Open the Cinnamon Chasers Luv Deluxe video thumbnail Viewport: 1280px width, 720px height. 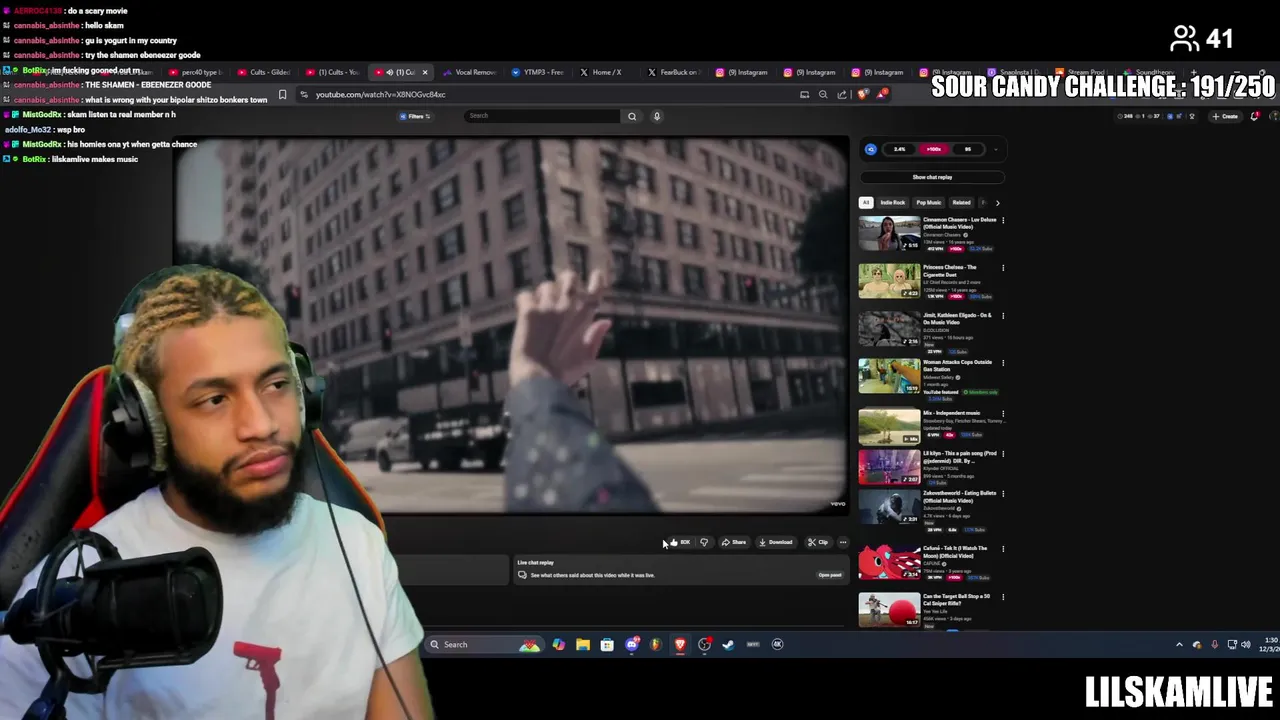tap(889, 233)
